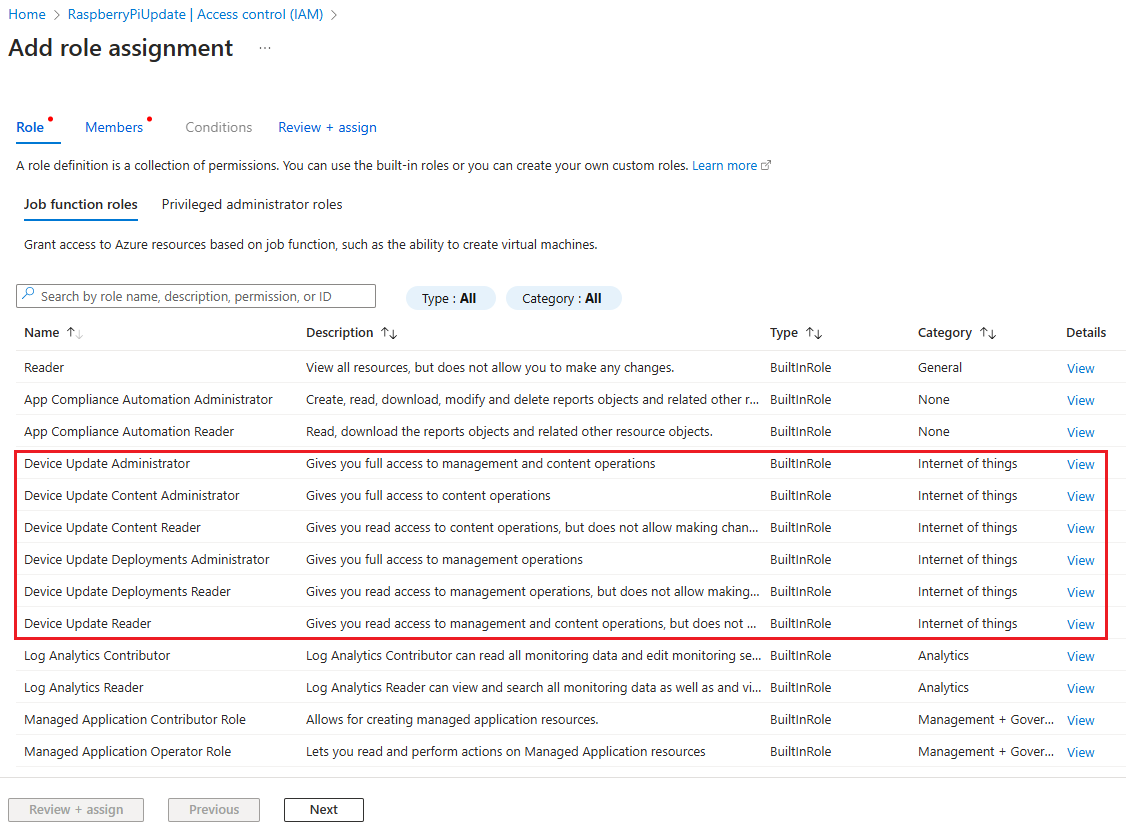Select App Compliance Automation Reader role name
Screen dimensions: 1126x829
(x=129, y=432)
